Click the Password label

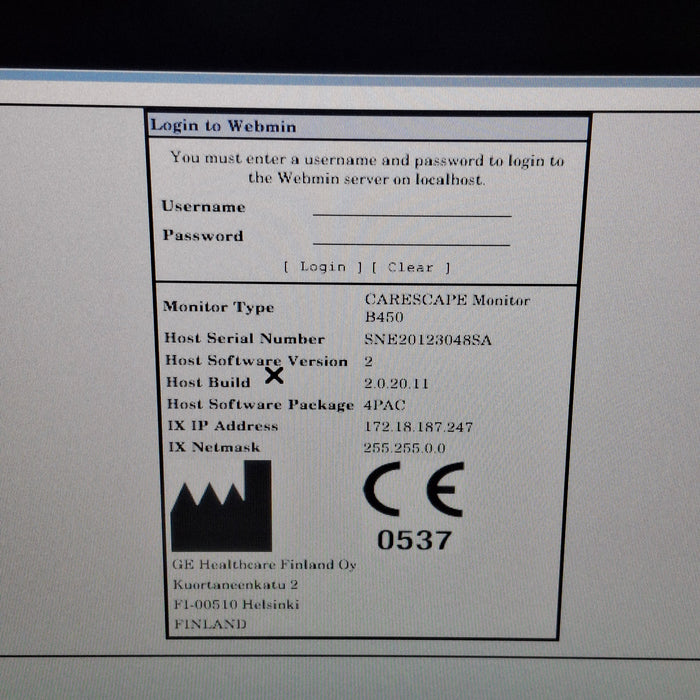pyautogui.click(x=203, y=236)
